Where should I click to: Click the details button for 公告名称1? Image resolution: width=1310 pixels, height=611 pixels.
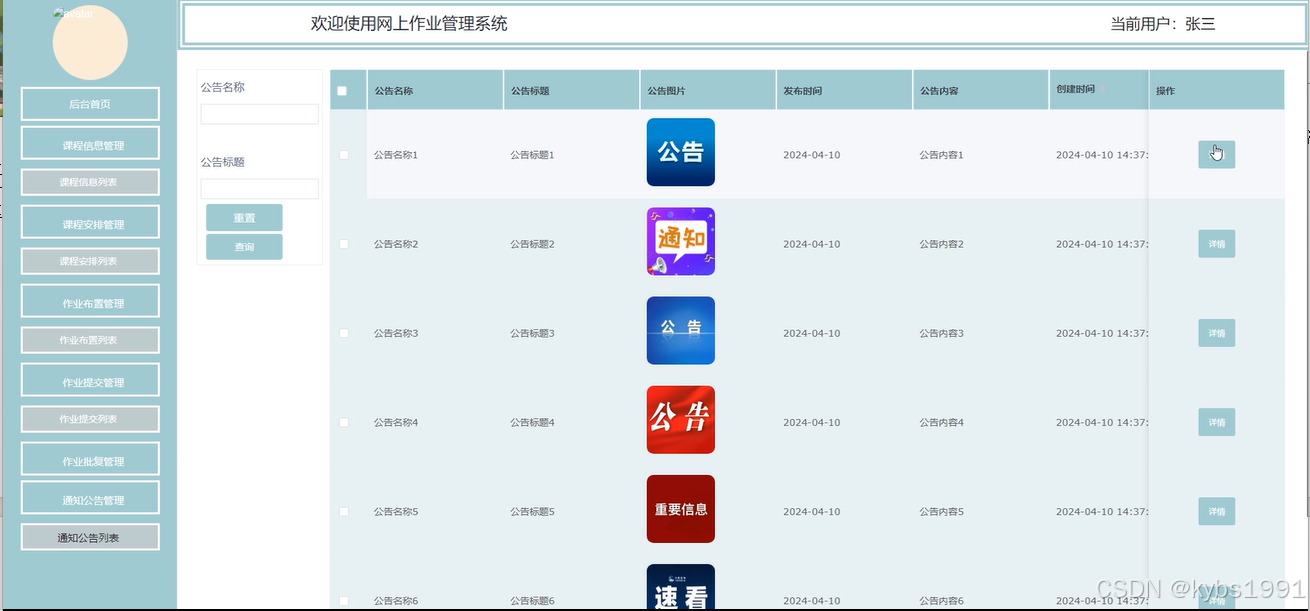(x=1216, y=155)
